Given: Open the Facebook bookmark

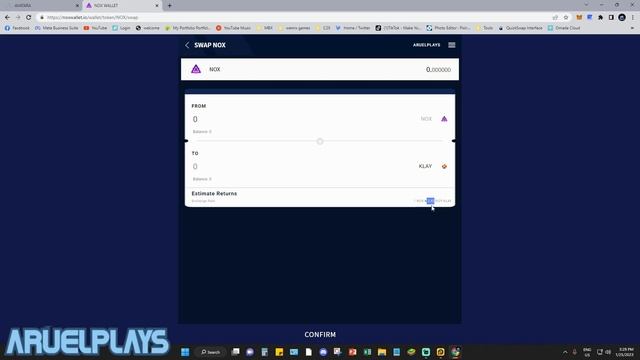Looking at the screenshot, I should pos(17,28).
